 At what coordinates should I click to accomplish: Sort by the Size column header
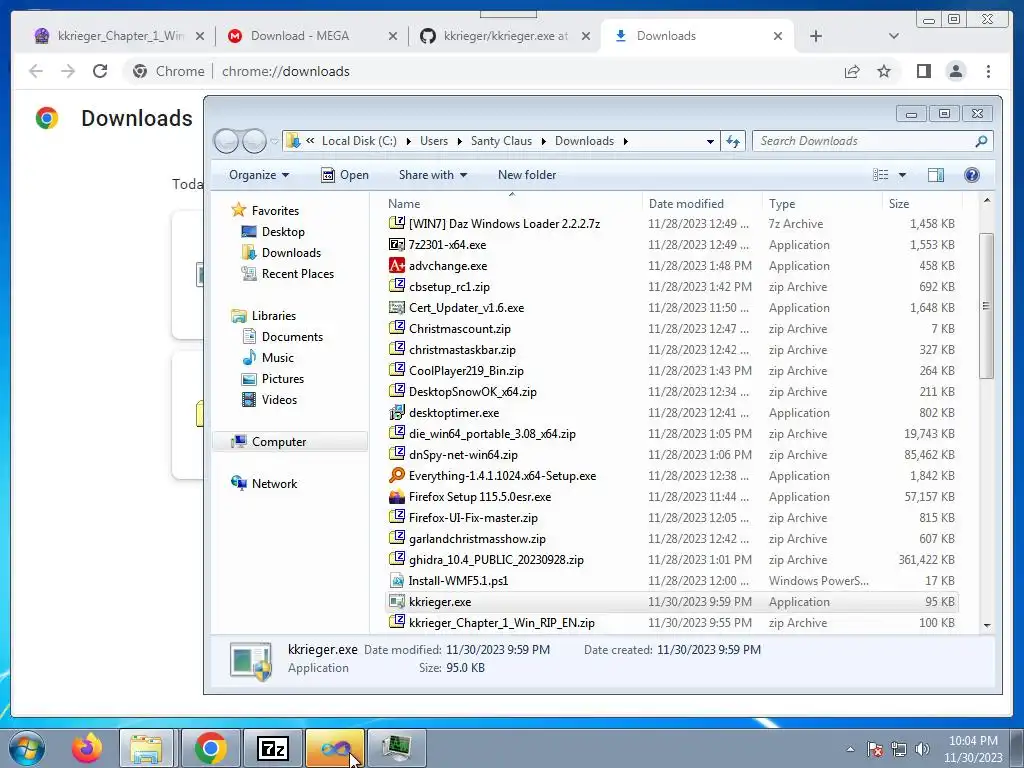tap(922, 204)
